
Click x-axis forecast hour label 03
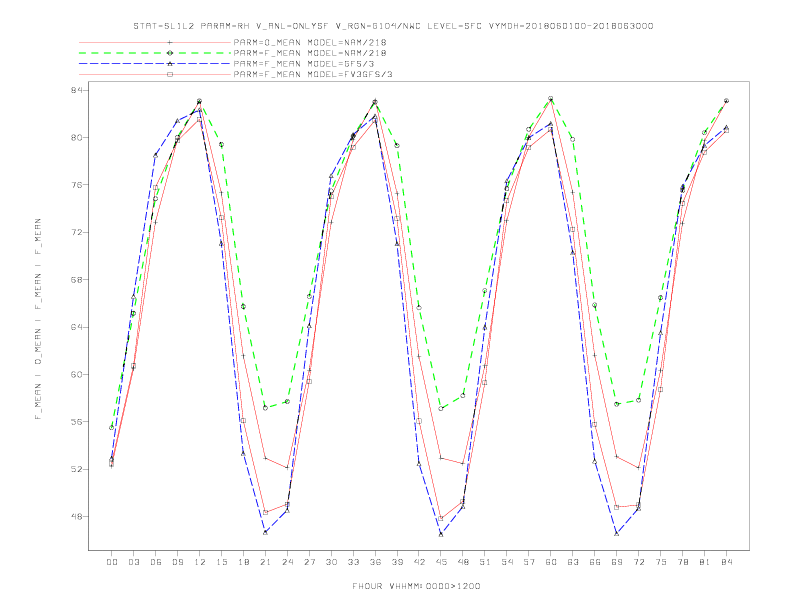pyautogui.click(x=133, y=562)
